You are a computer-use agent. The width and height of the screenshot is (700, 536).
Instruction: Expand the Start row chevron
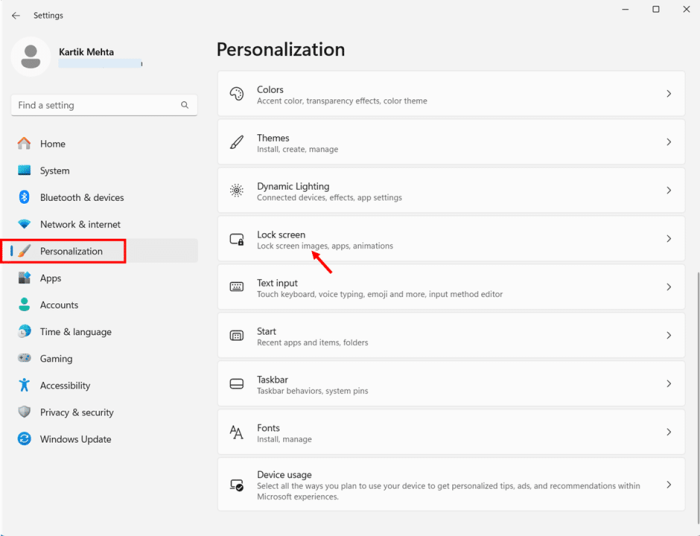point(669,336)
